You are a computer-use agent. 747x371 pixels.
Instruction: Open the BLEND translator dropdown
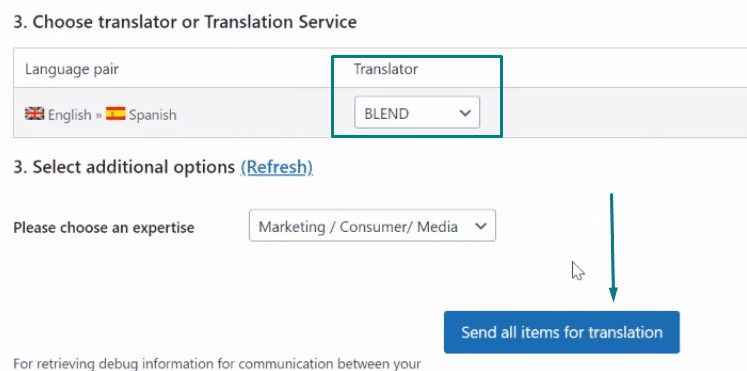coord(417,113)
